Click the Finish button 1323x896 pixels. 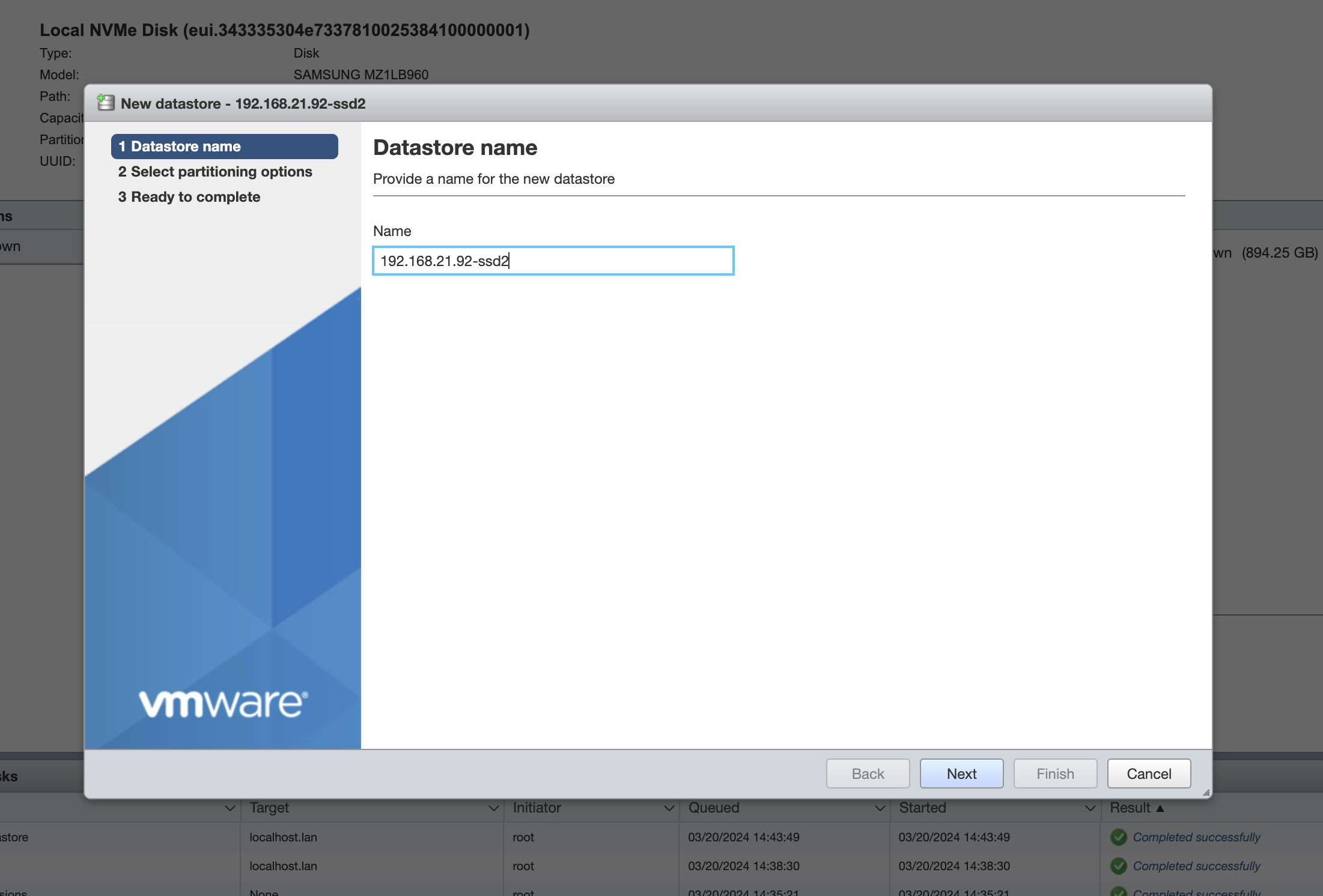pyautogui.click(x=1054, y=773)
